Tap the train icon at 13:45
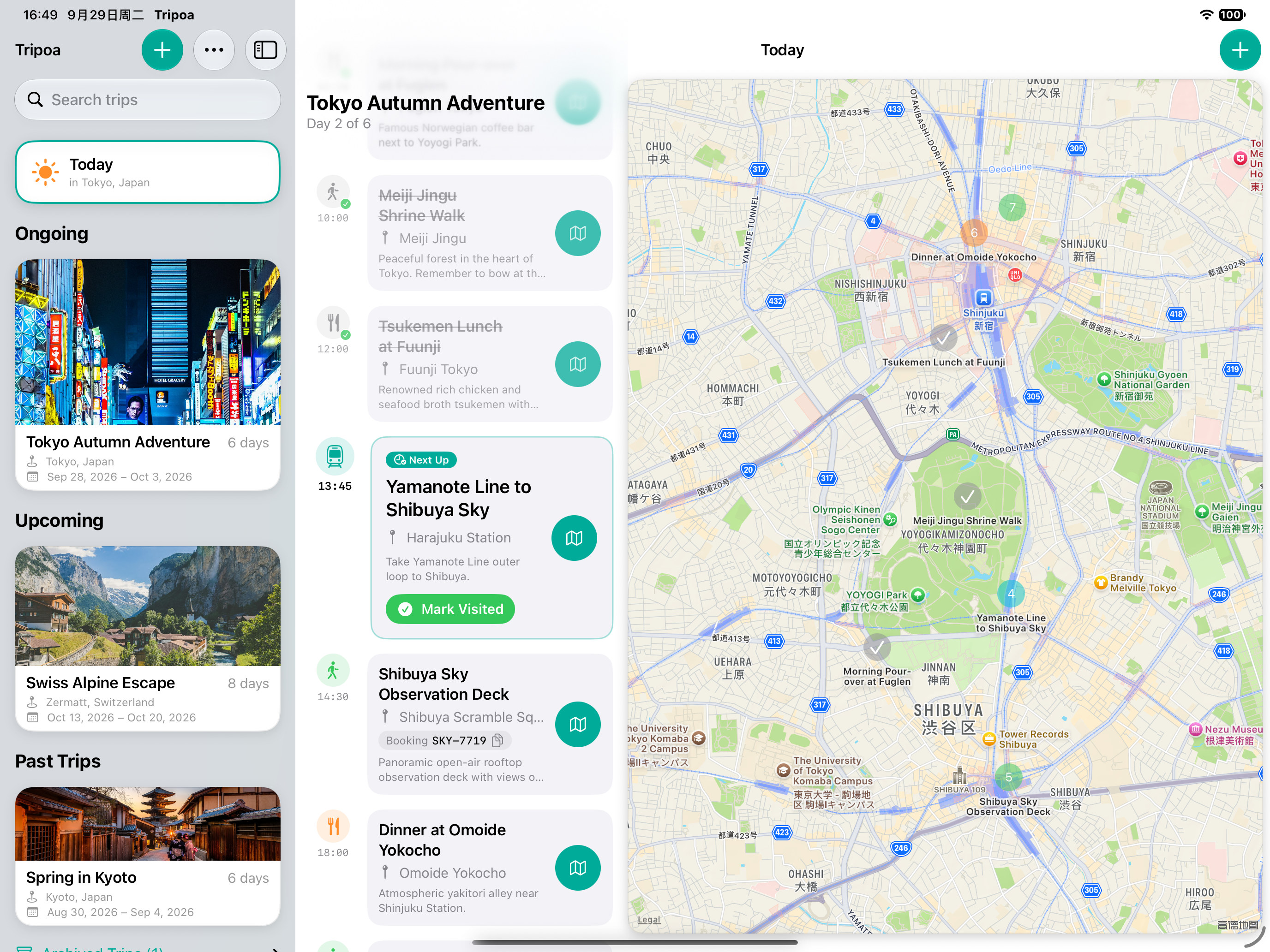Image resolution: width=1270 pixels, height=952 pixels. click(335, 456)
